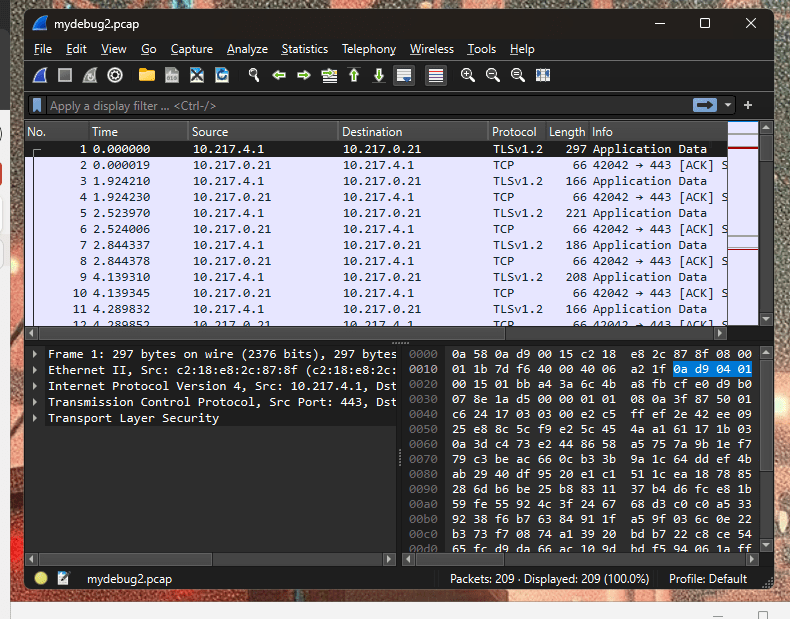The width and height of the screenshot is (790, 619).
Task: Toggle packet list colorization
Action: coord(436,76)
